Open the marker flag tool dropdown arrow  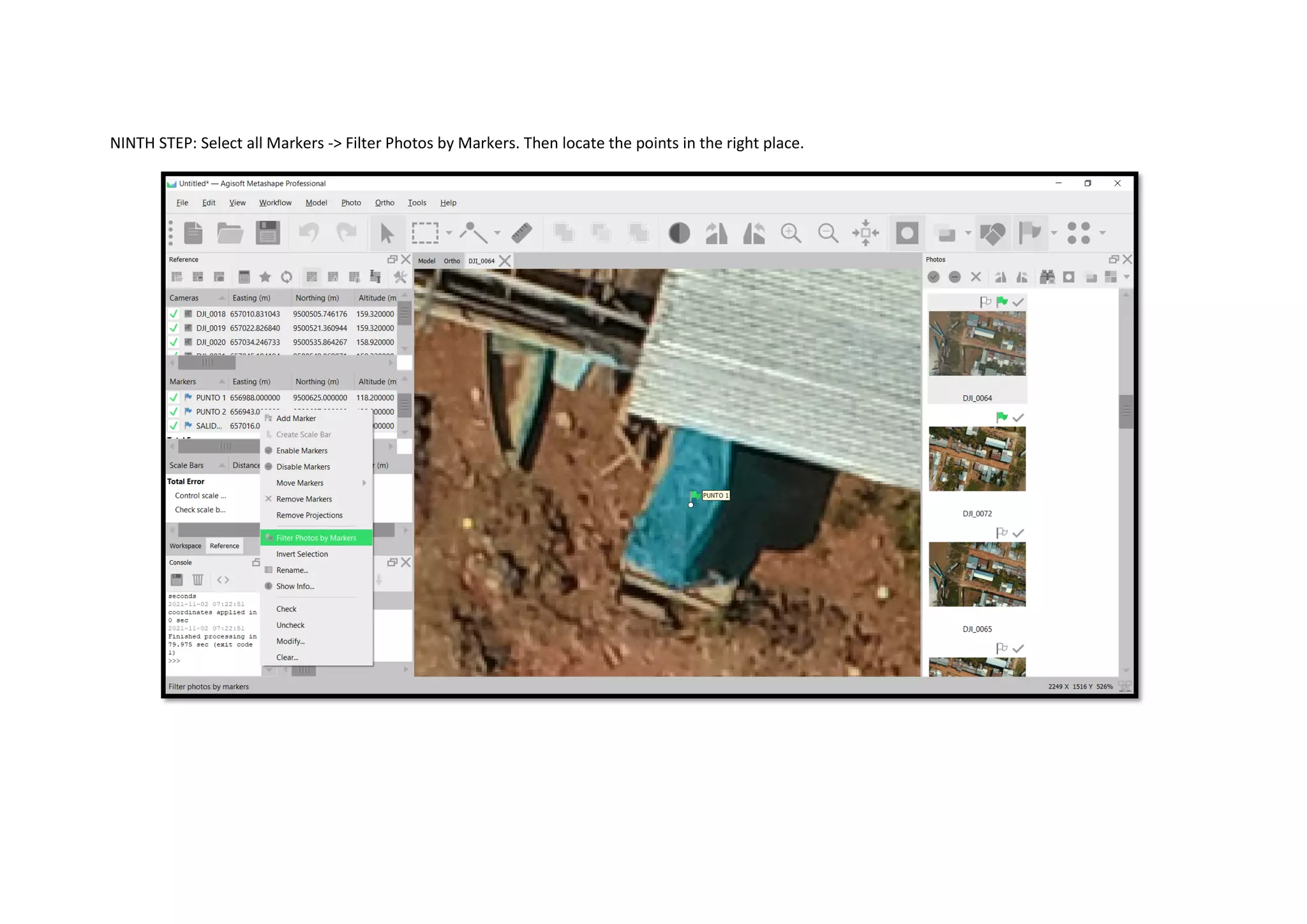[1054, 233]
